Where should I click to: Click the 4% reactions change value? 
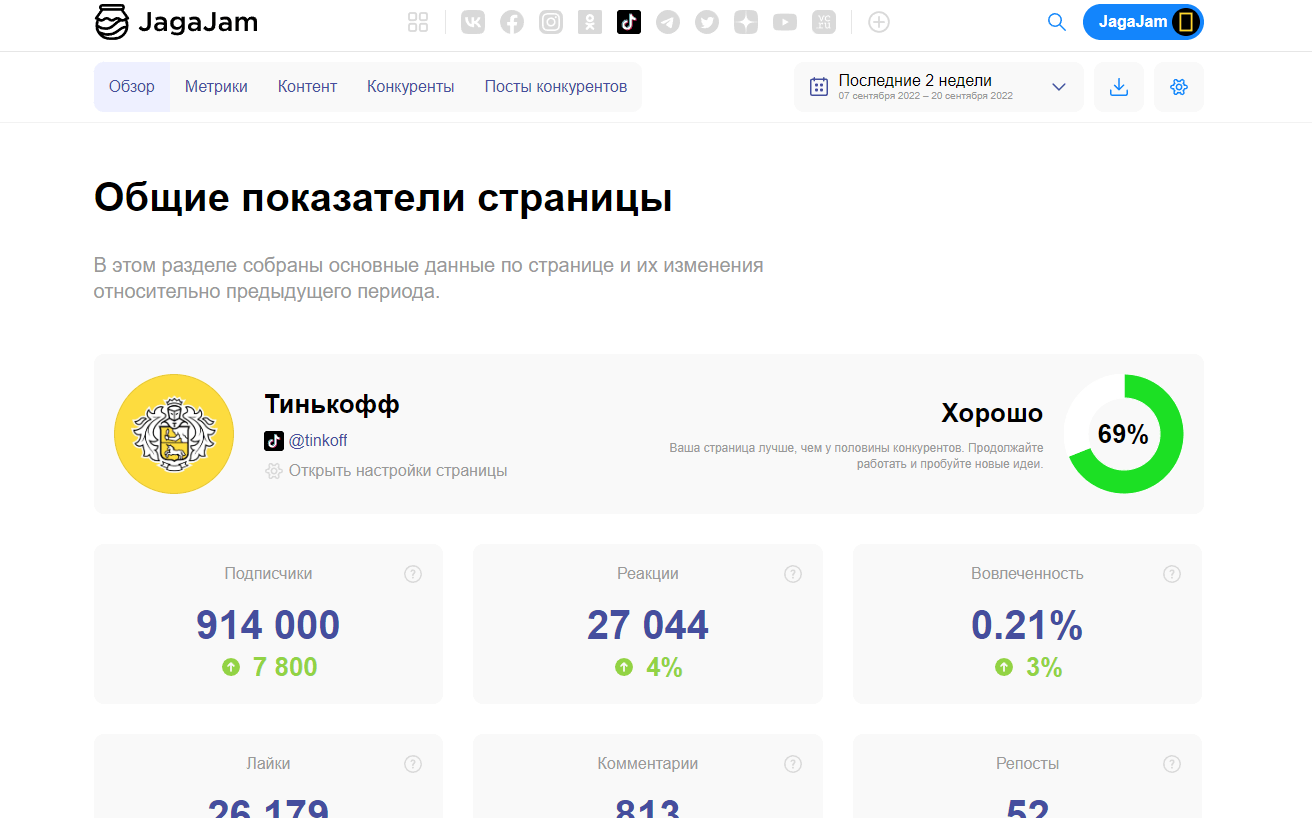point(664,667)
